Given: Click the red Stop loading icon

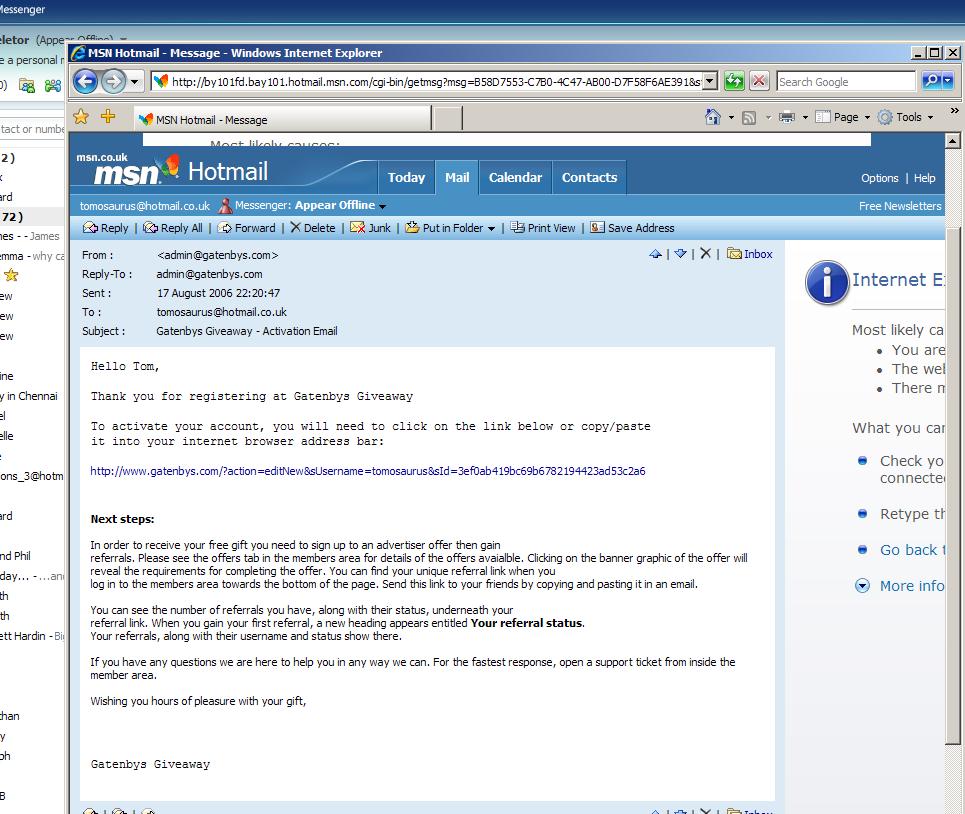Looking at the screenshot, I should pos(759,82).
